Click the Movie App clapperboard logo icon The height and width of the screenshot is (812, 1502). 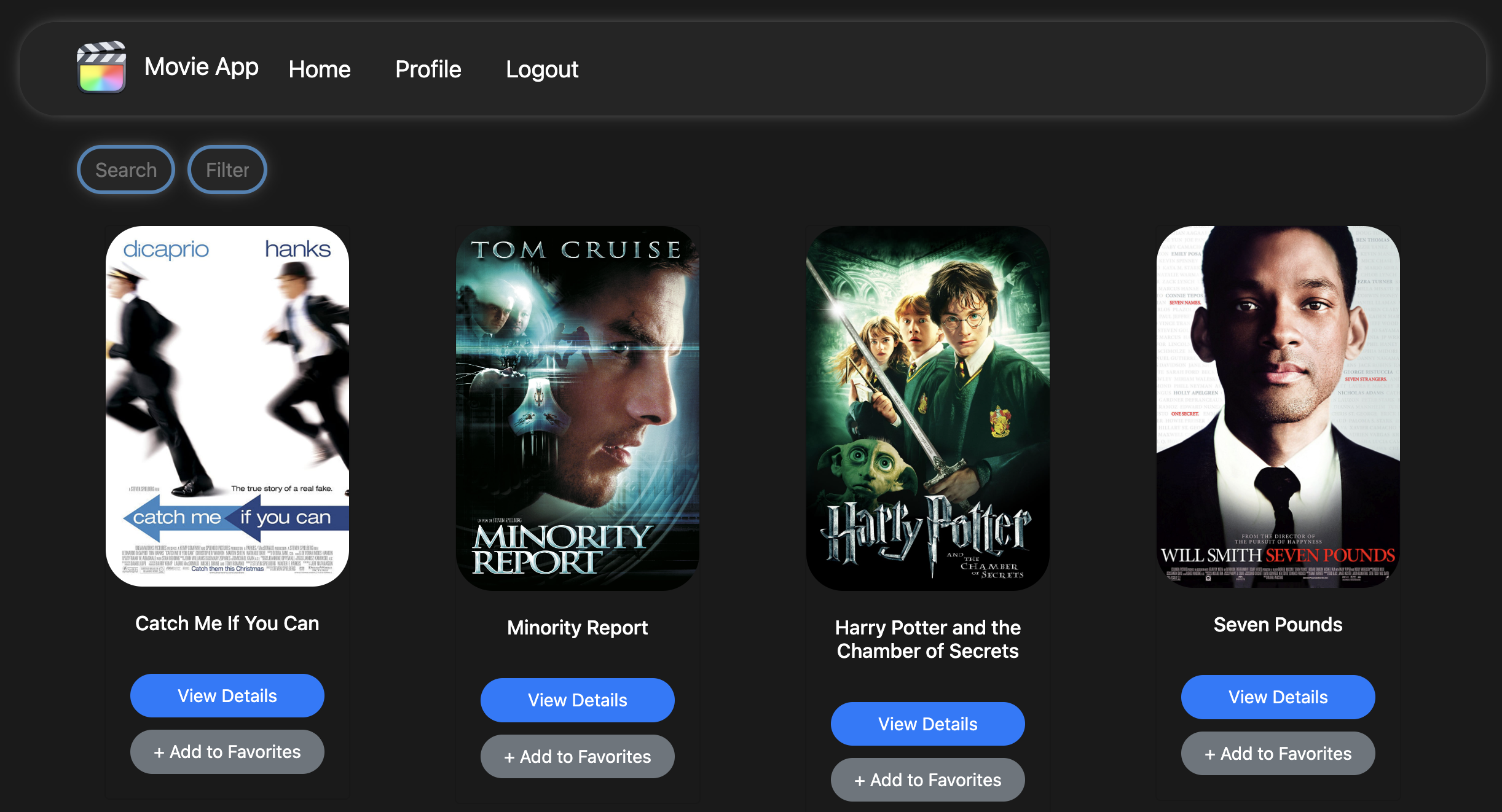(101, 68)
